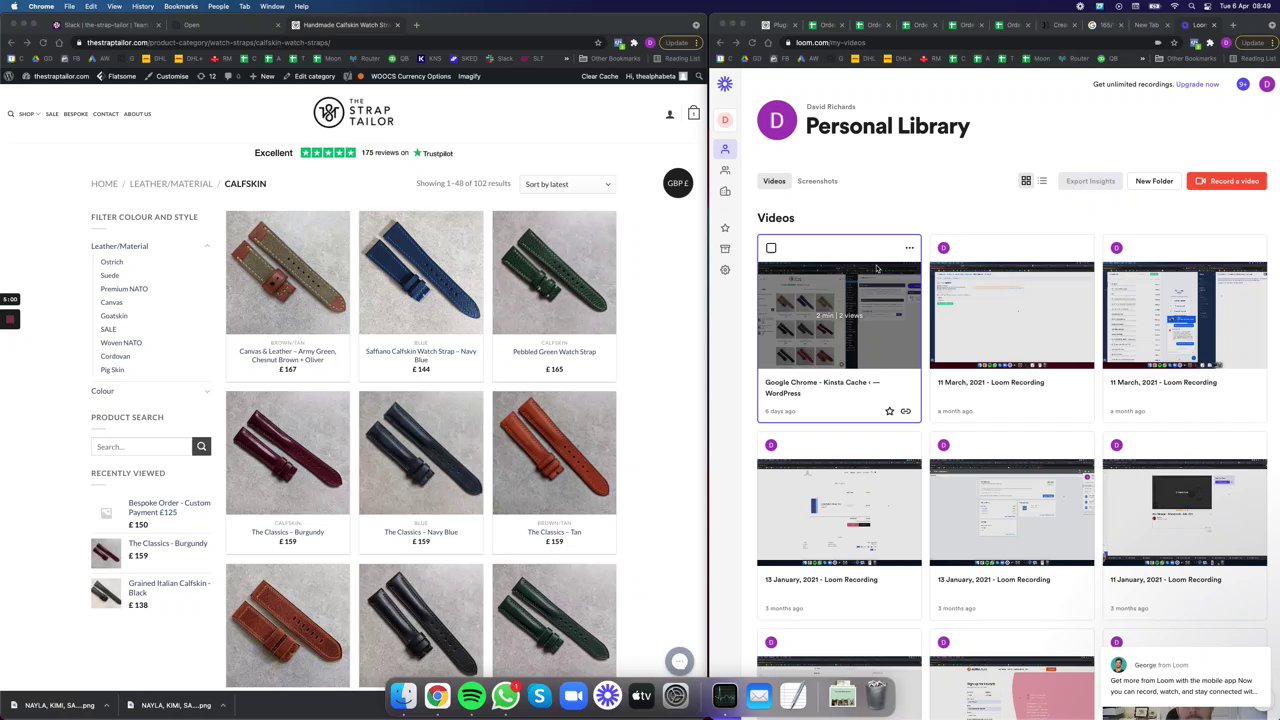Click the product search input field
The image size is (1280, 720).
(142, 446)
